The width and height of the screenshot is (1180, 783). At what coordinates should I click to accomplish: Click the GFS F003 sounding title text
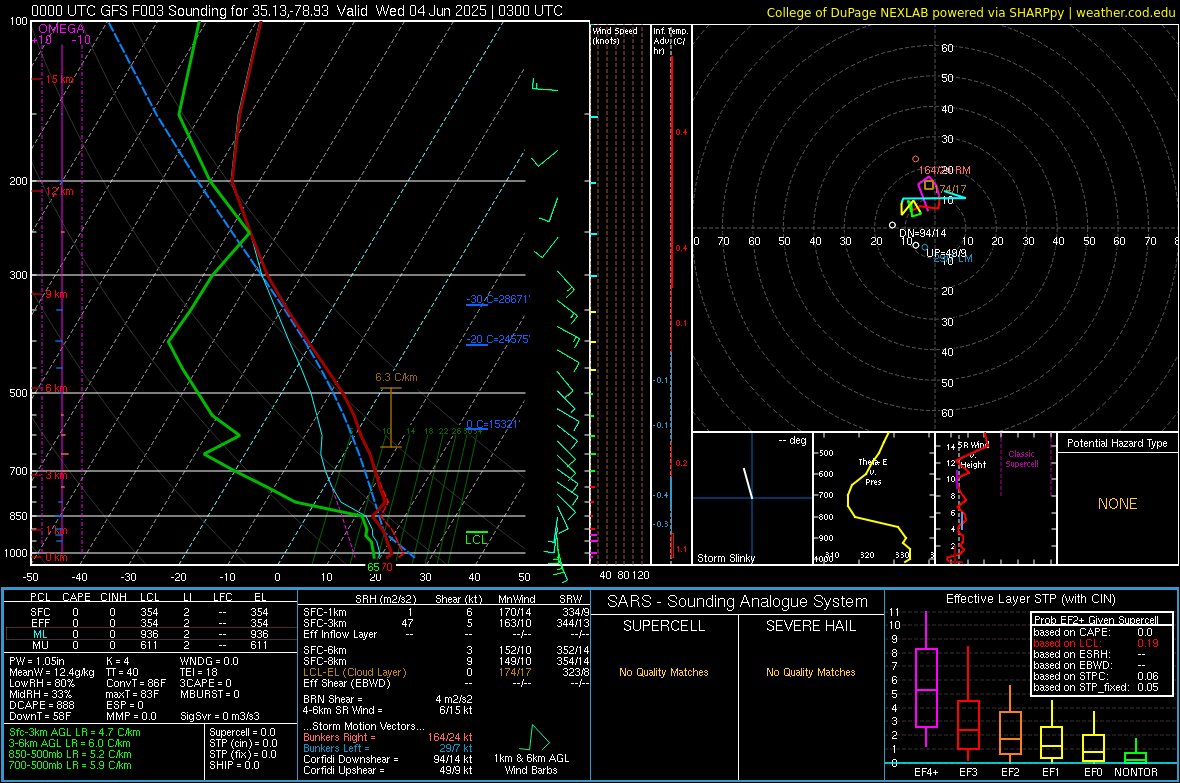[x=297, y=11]
